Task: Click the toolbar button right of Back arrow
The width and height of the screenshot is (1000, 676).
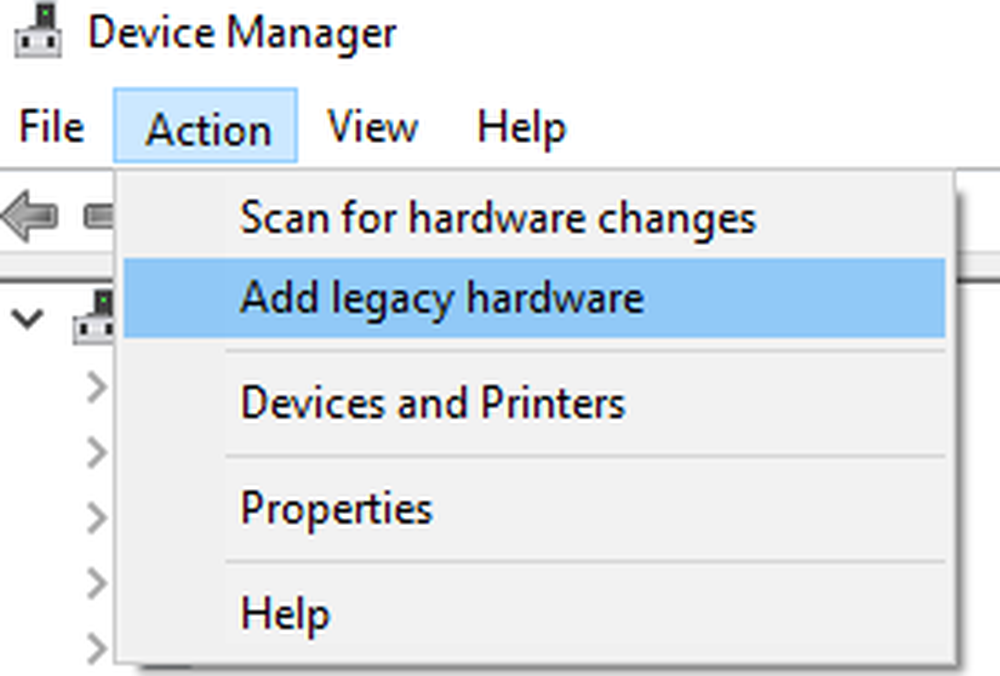Action: (x=98, y=215)
